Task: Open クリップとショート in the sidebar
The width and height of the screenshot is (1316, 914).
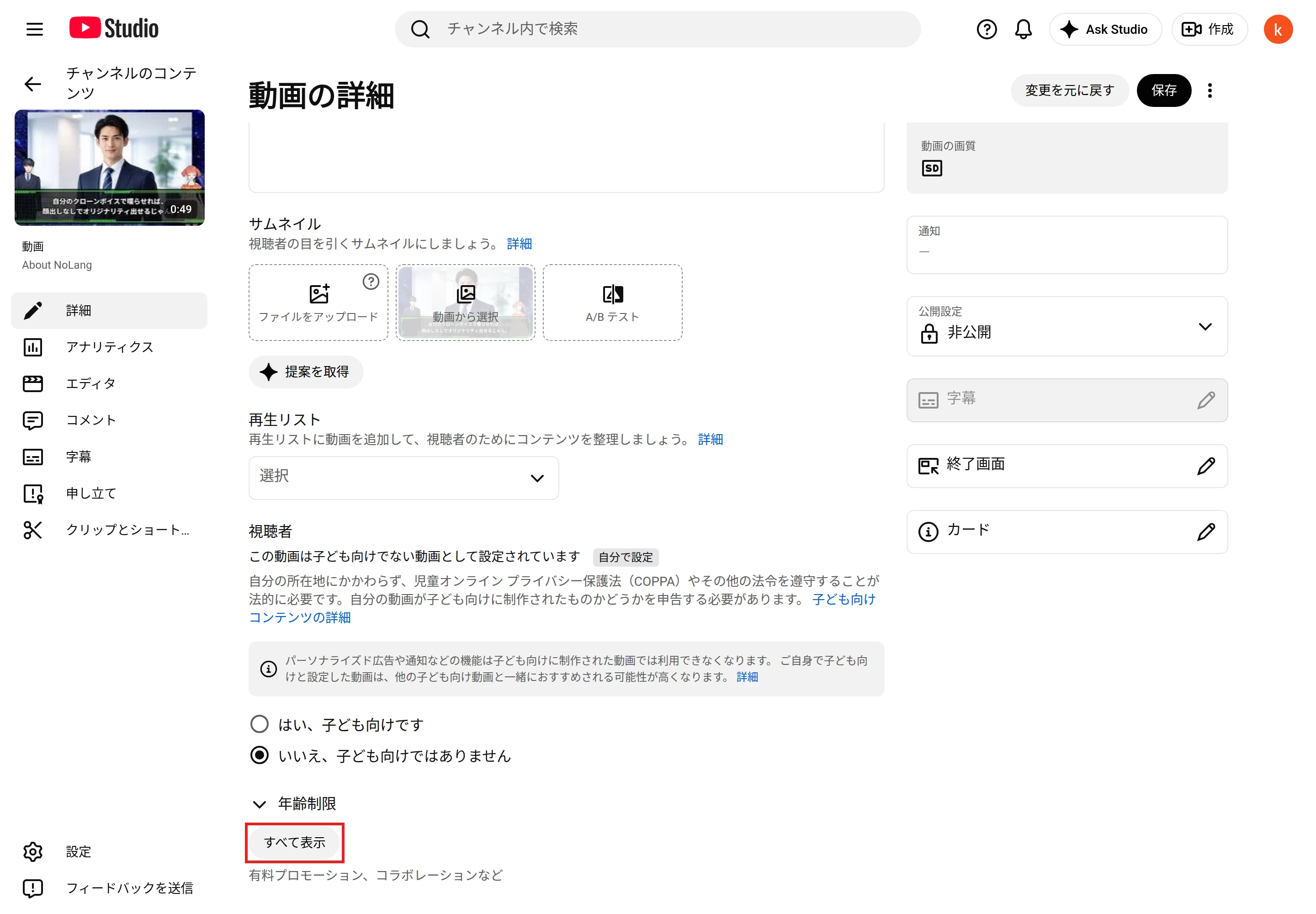Action: pyautogui.click(x=109, y=530)
